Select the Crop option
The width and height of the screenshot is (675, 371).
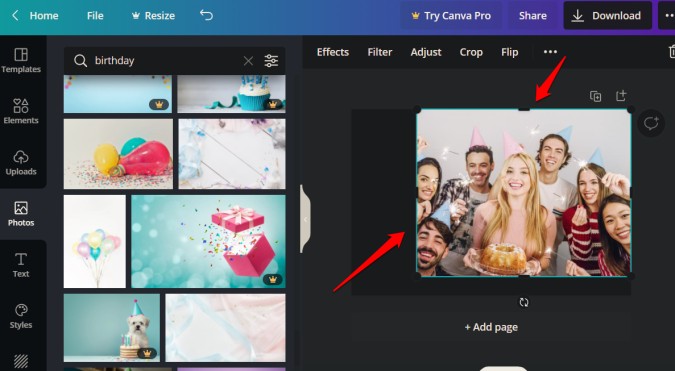[x=471, y=52]
